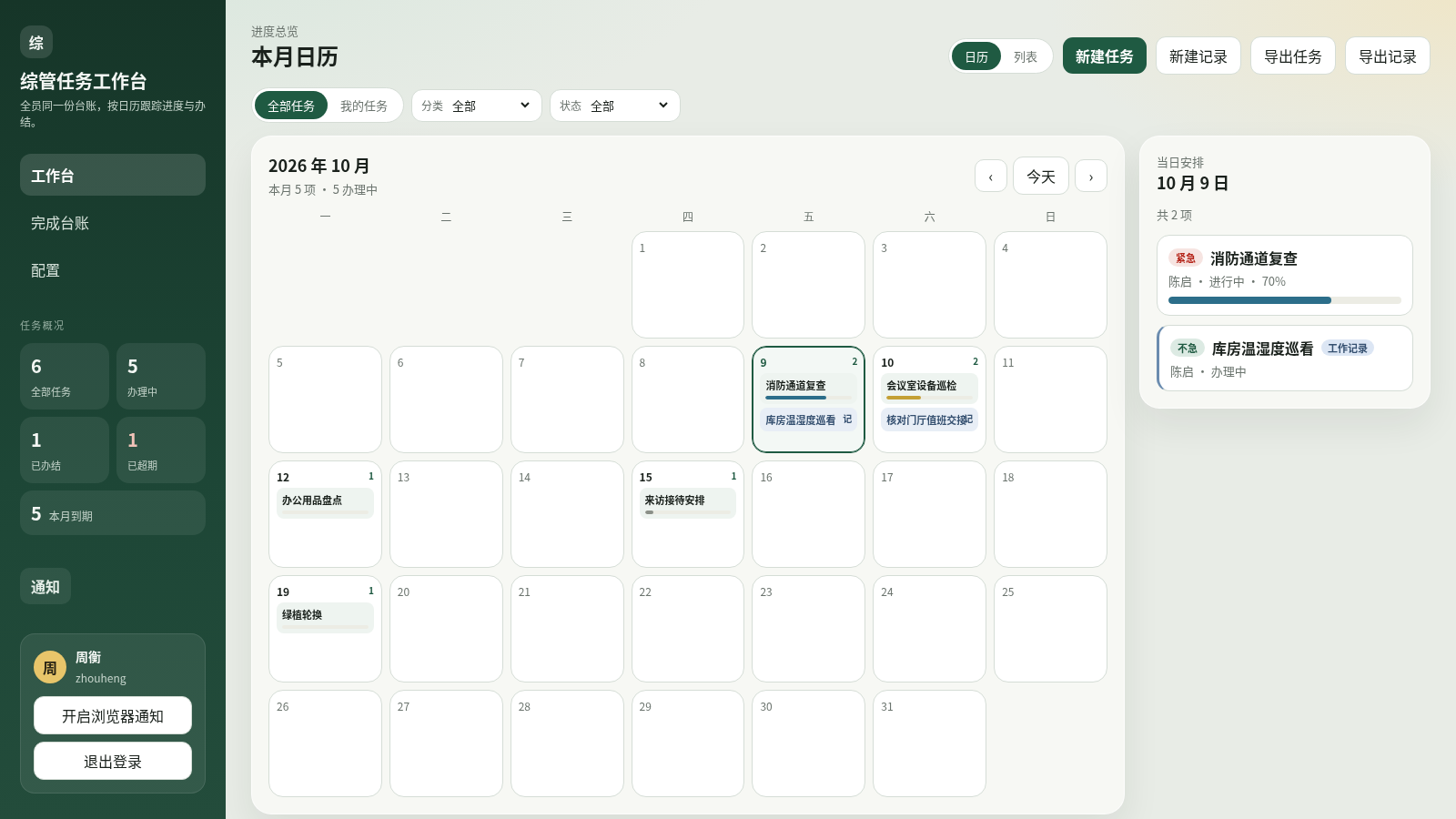Select 我的任务 filter

364,106
